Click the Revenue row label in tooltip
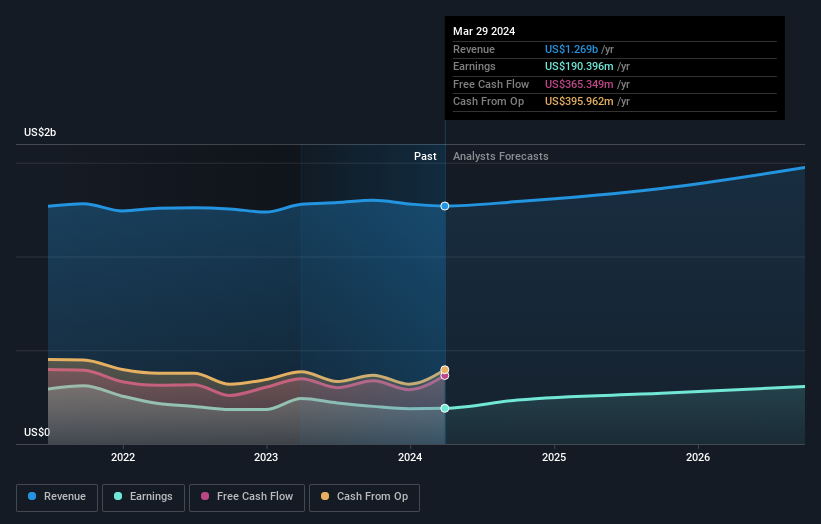Image resolution: width=821 pixels, height=524 pixels. click(474, 49)
